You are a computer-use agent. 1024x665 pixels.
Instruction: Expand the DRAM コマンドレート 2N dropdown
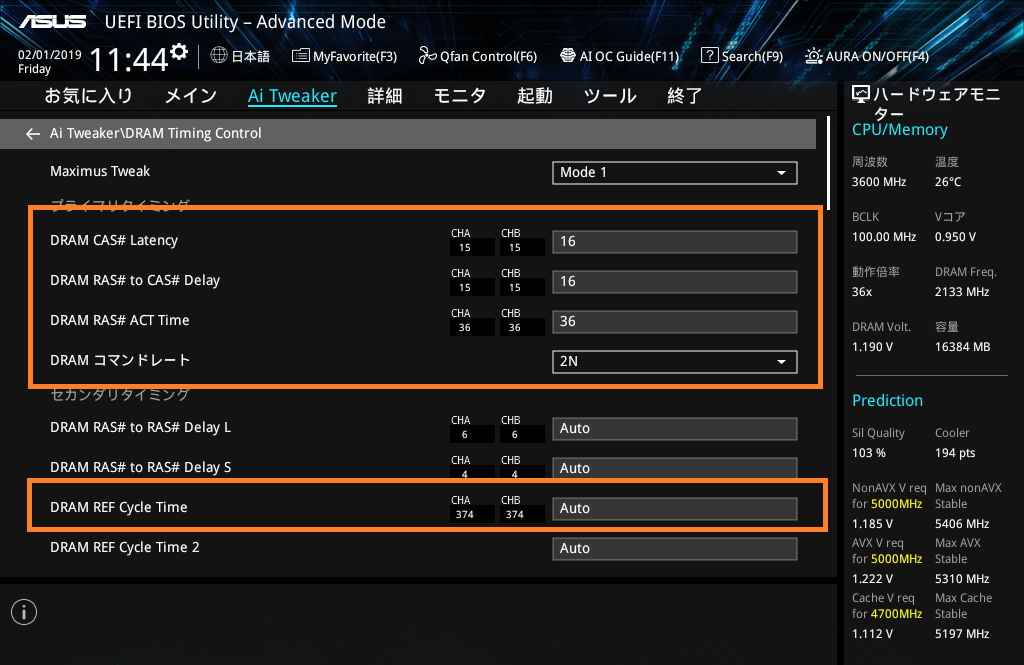675,361
